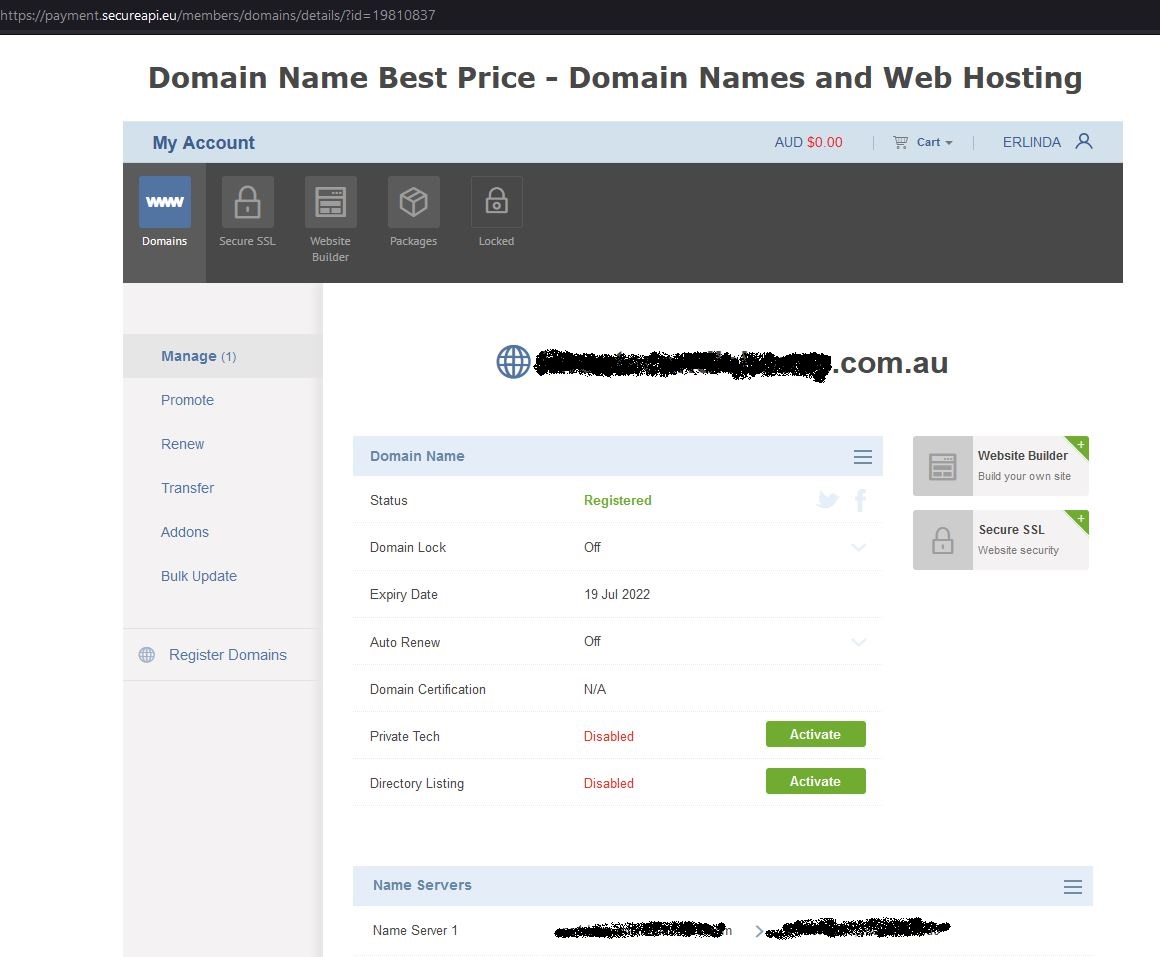This screenshot has height=957, width=1160.
Task: Enable Directory Listing by clicking Activate
Action: [x=815, y=780]
